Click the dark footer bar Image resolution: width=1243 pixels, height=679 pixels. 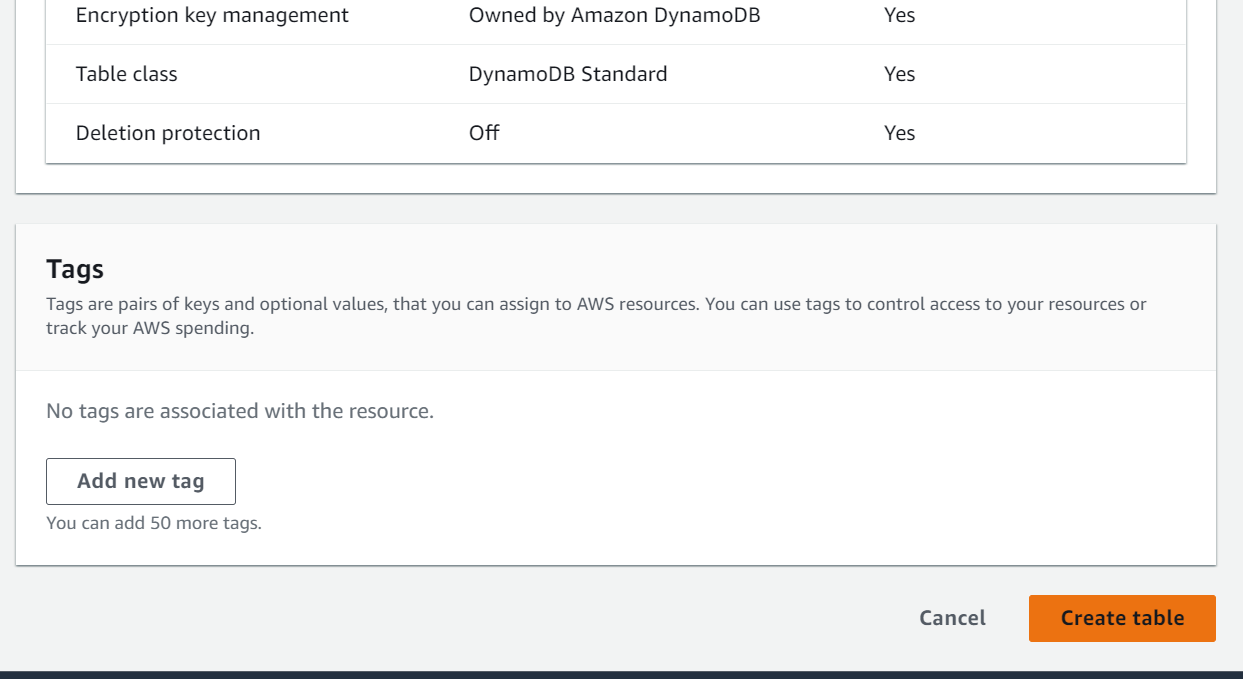tap(621, 673)
